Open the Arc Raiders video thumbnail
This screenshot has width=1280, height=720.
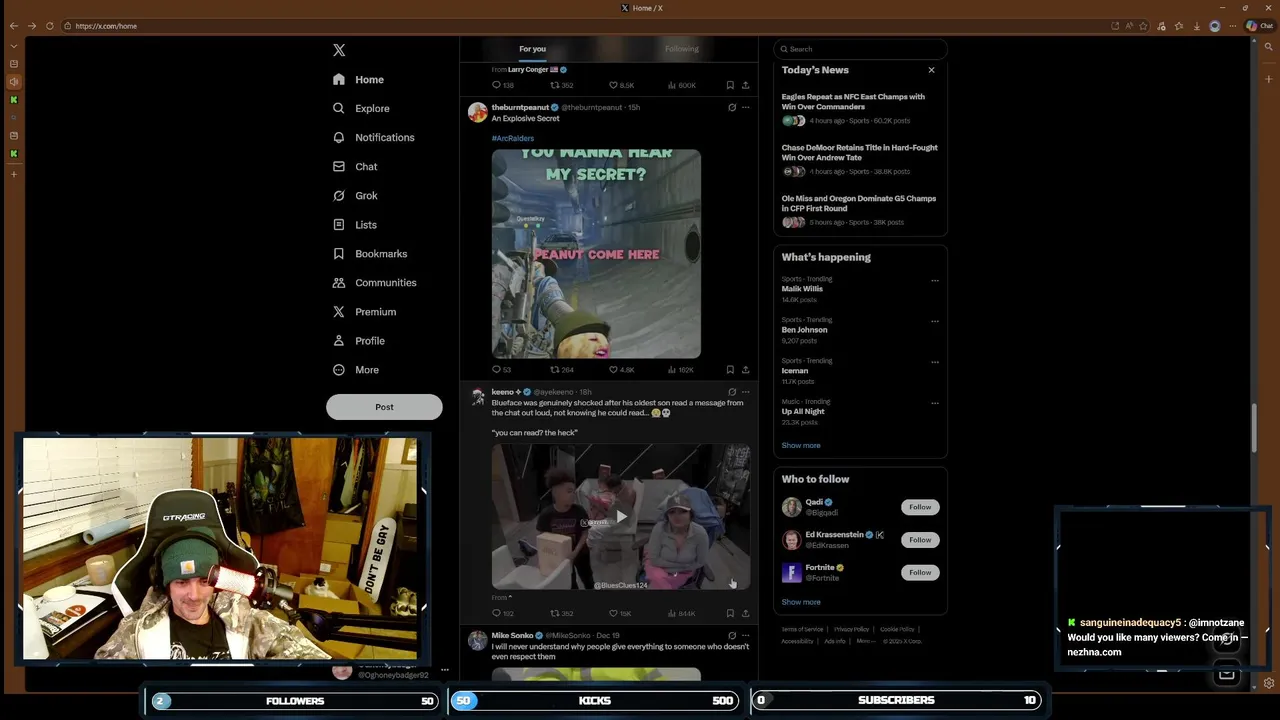click(x=596, y=254)
